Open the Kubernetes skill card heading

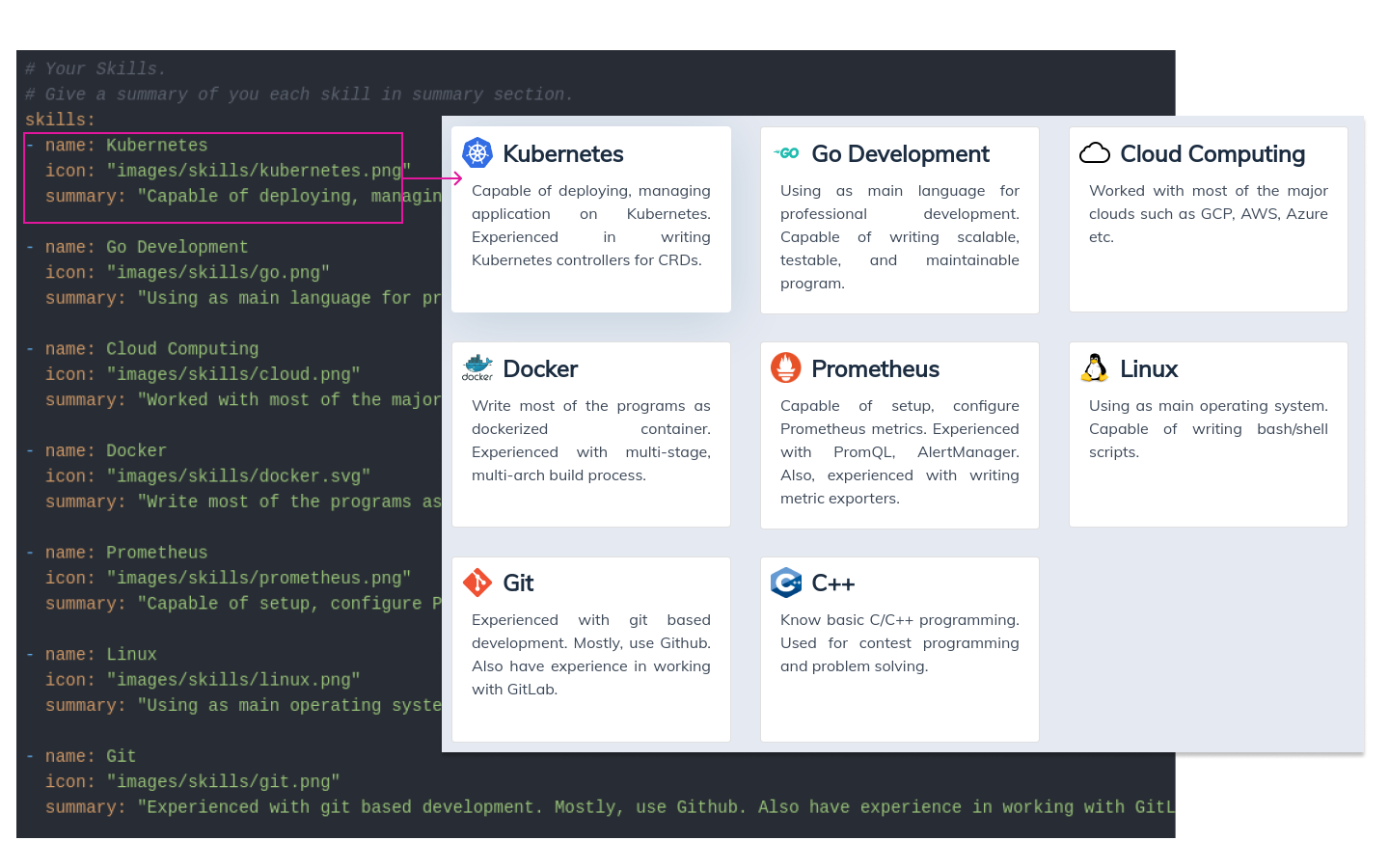562,154
